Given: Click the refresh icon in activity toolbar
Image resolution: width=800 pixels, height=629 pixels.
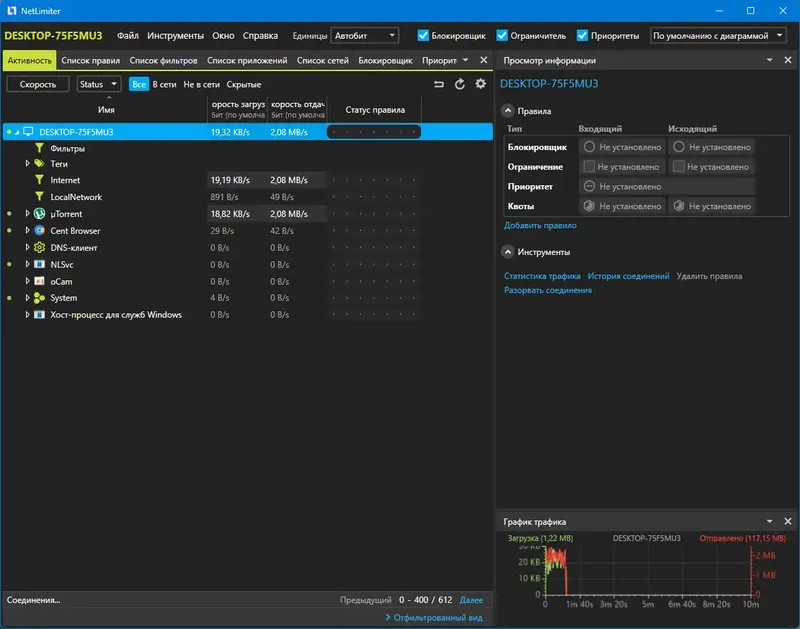Looking at the screenshot, I should (x=460, y=84).
